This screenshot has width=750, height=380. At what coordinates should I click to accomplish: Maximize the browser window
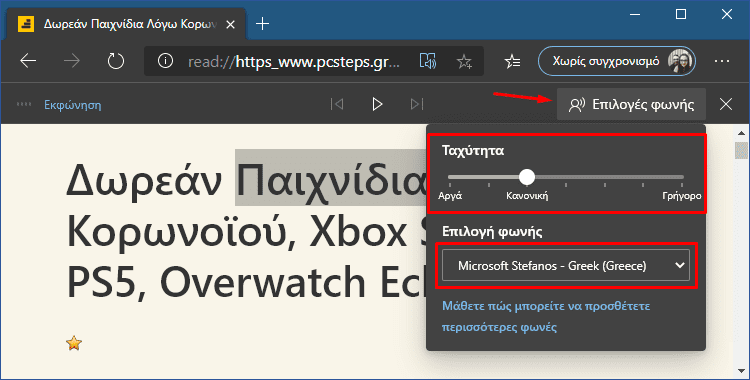pos(681,14)
